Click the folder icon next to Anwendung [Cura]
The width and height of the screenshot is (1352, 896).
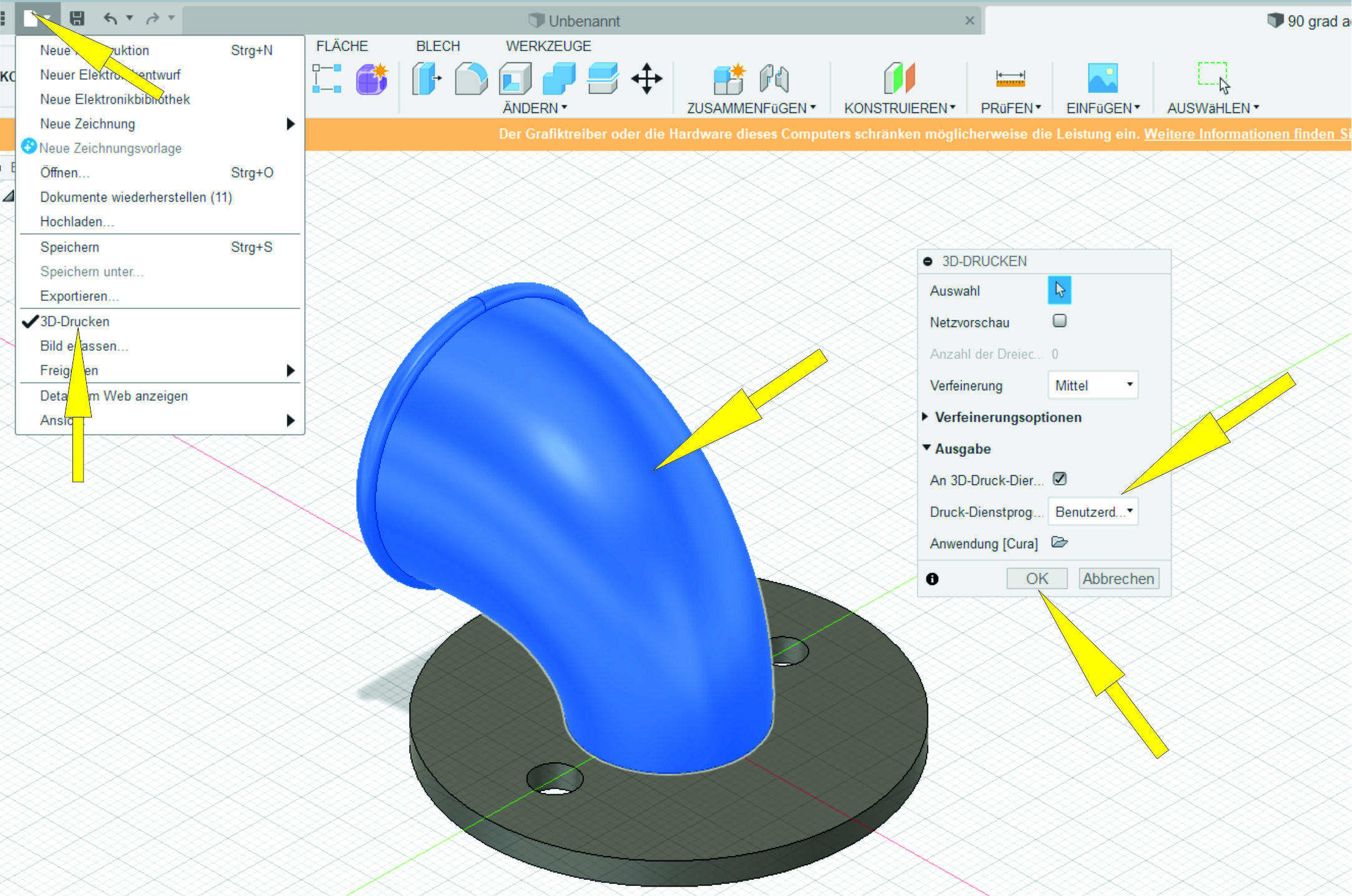click(x=1059, y=542)
